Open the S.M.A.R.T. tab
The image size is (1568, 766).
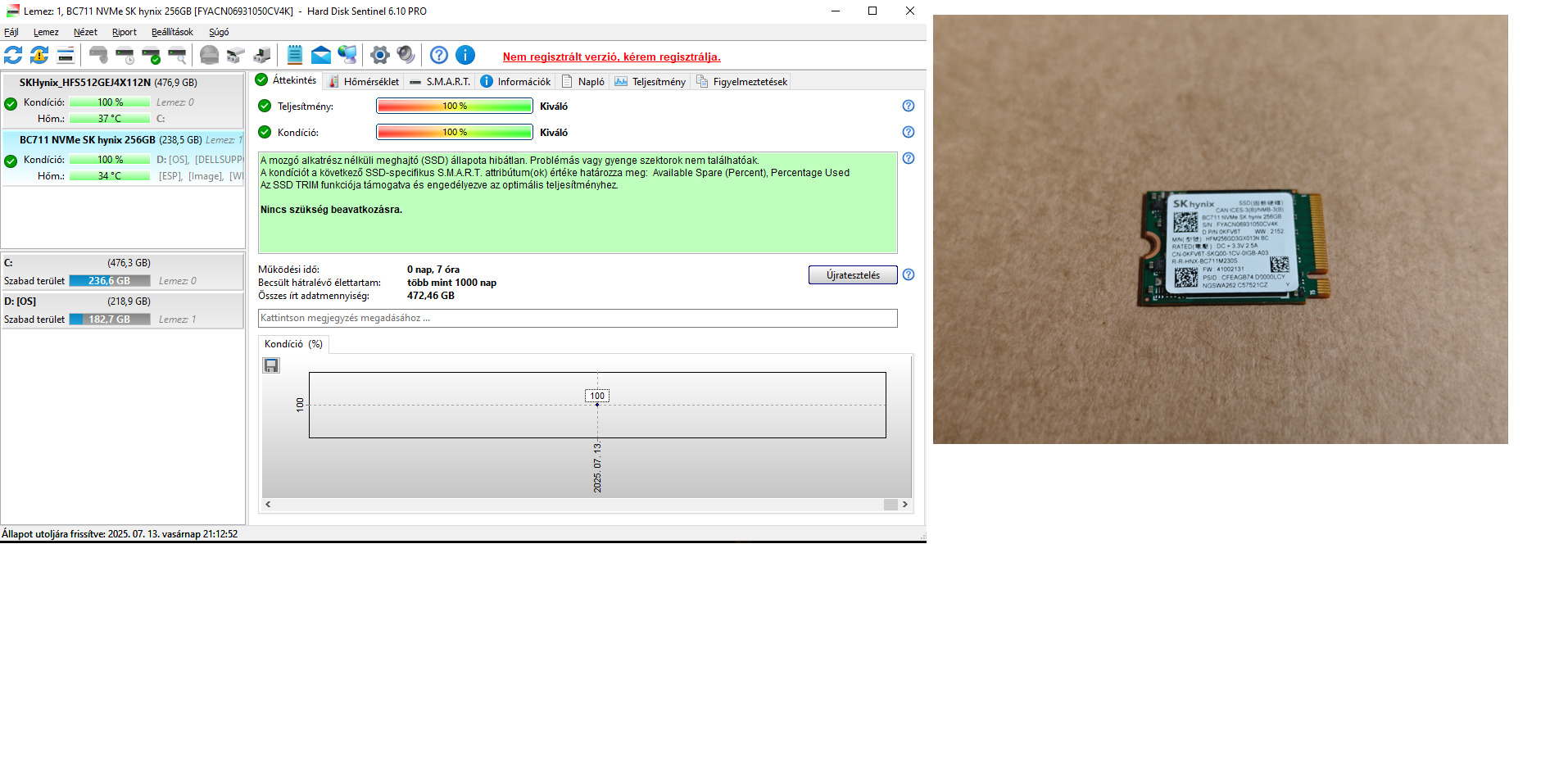(440, 82)
